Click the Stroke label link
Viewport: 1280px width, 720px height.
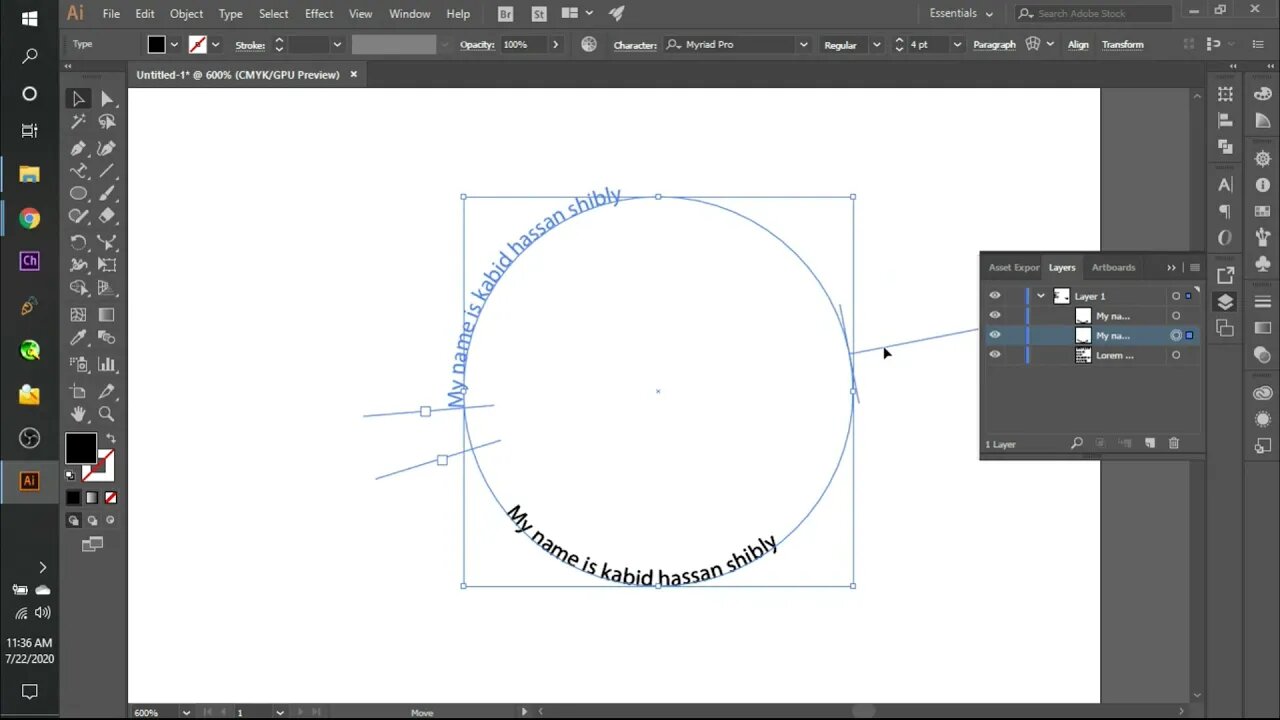pyautogui.click(x=250, y=45)
